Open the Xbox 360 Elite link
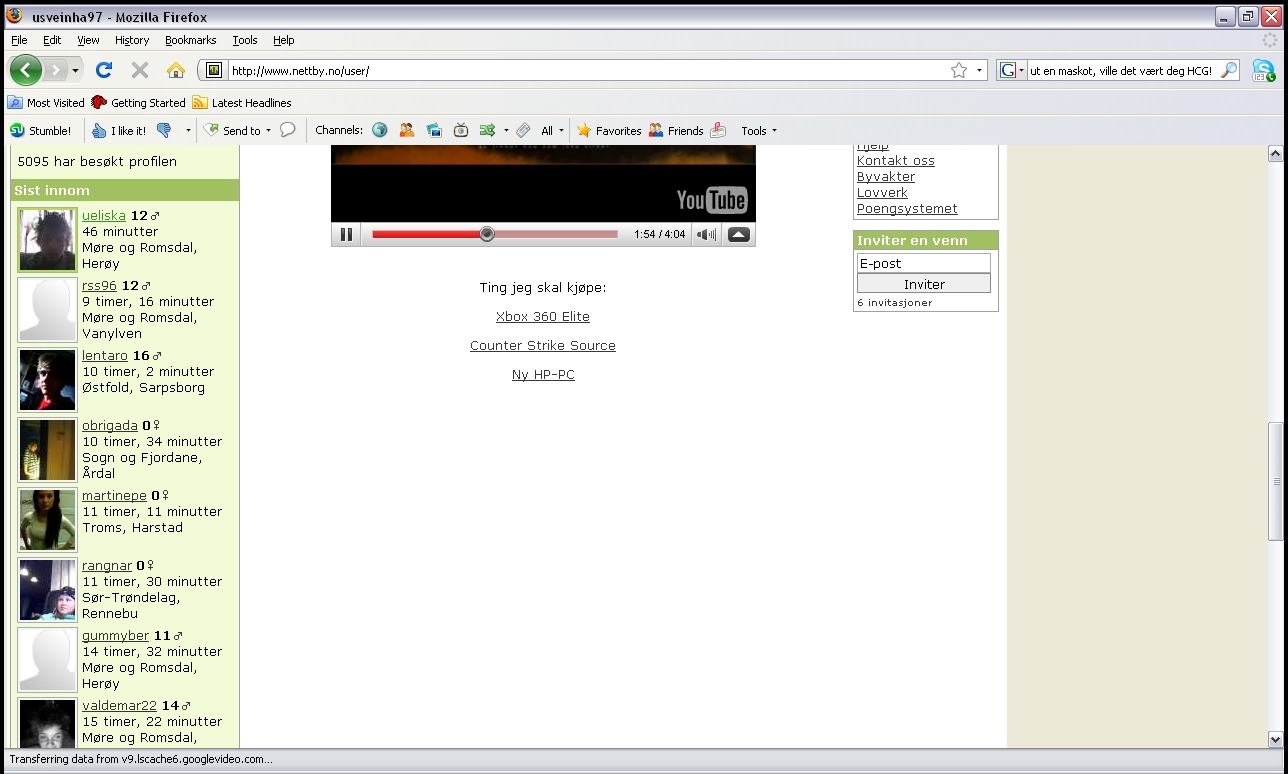Image resolution: width=1288 pixels, height=774 pixels. click(x=543, y=316)
